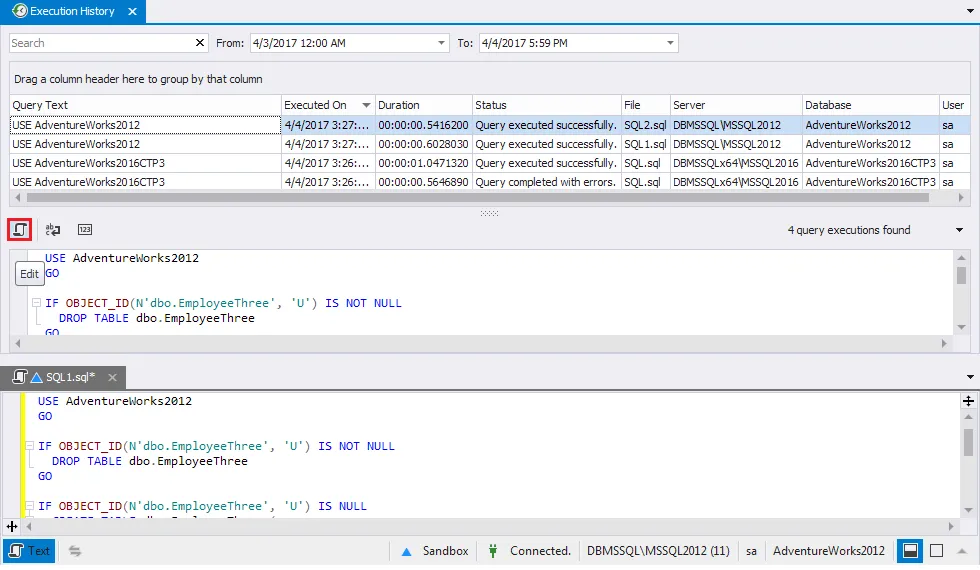This screenshot has height=570, width=980.
Task: Expand the query executions found dropdown arrow
Action: coord(959,230)
